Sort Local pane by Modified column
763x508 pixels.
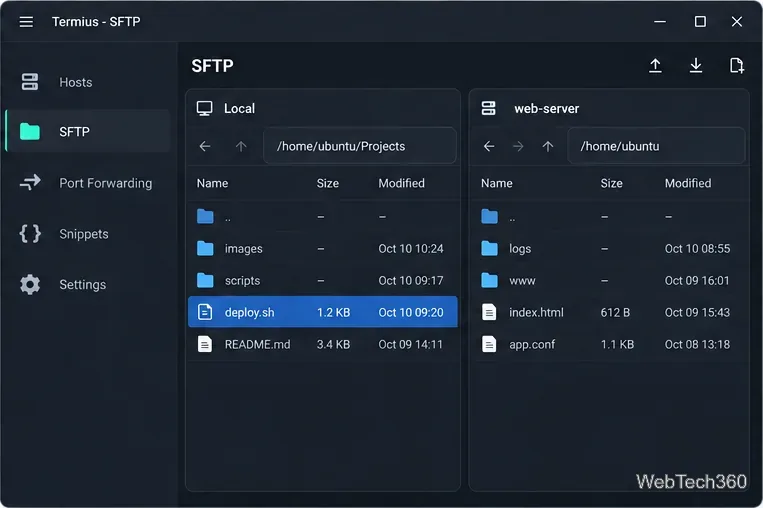(401, 183)
